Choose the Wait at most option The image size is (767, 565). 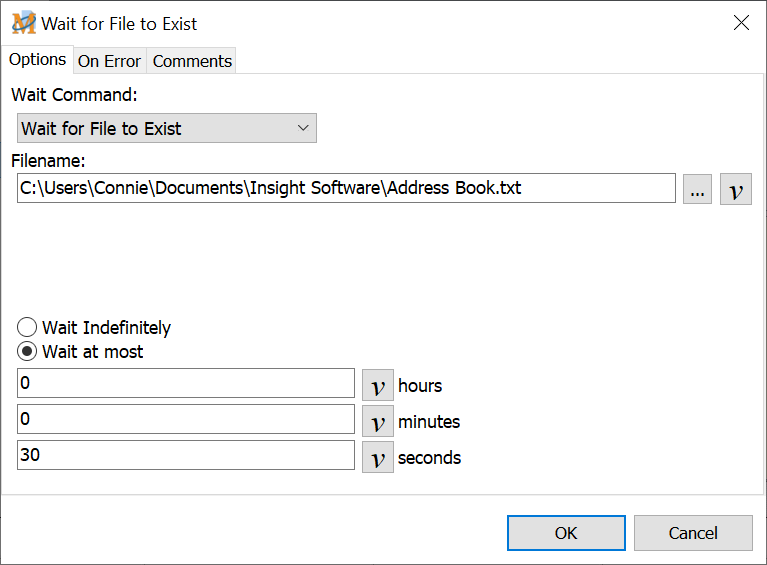(x=27, y=352)
